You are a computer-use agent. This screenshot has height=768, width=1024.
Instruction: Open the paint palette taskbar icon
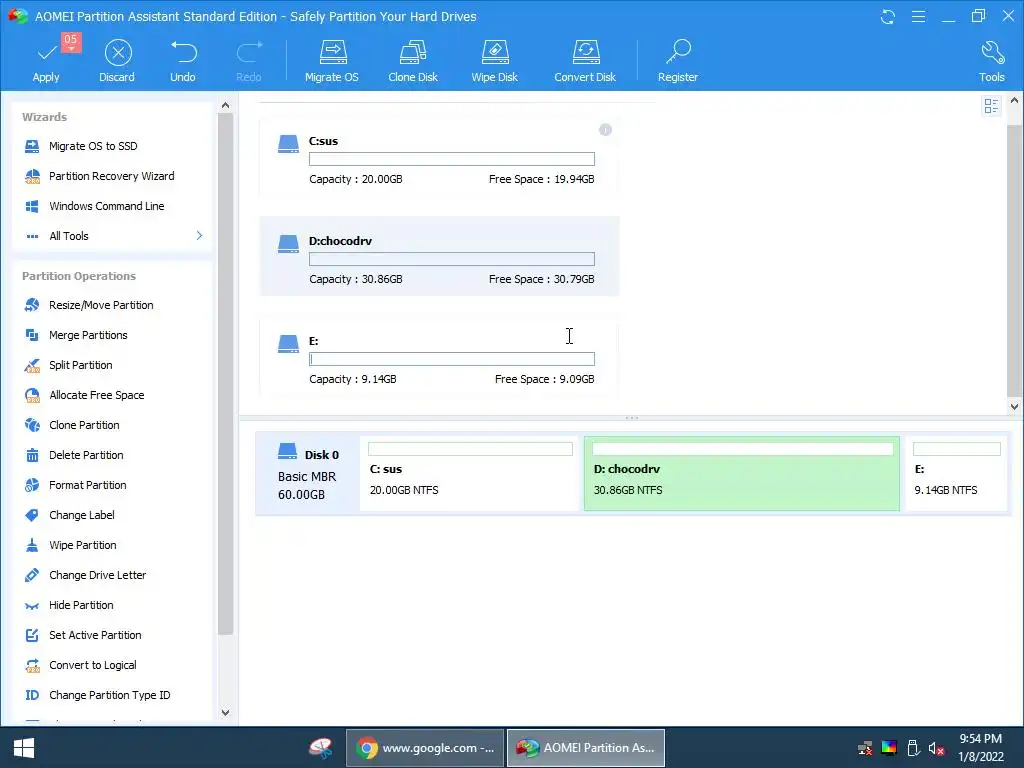click(321, 748)
